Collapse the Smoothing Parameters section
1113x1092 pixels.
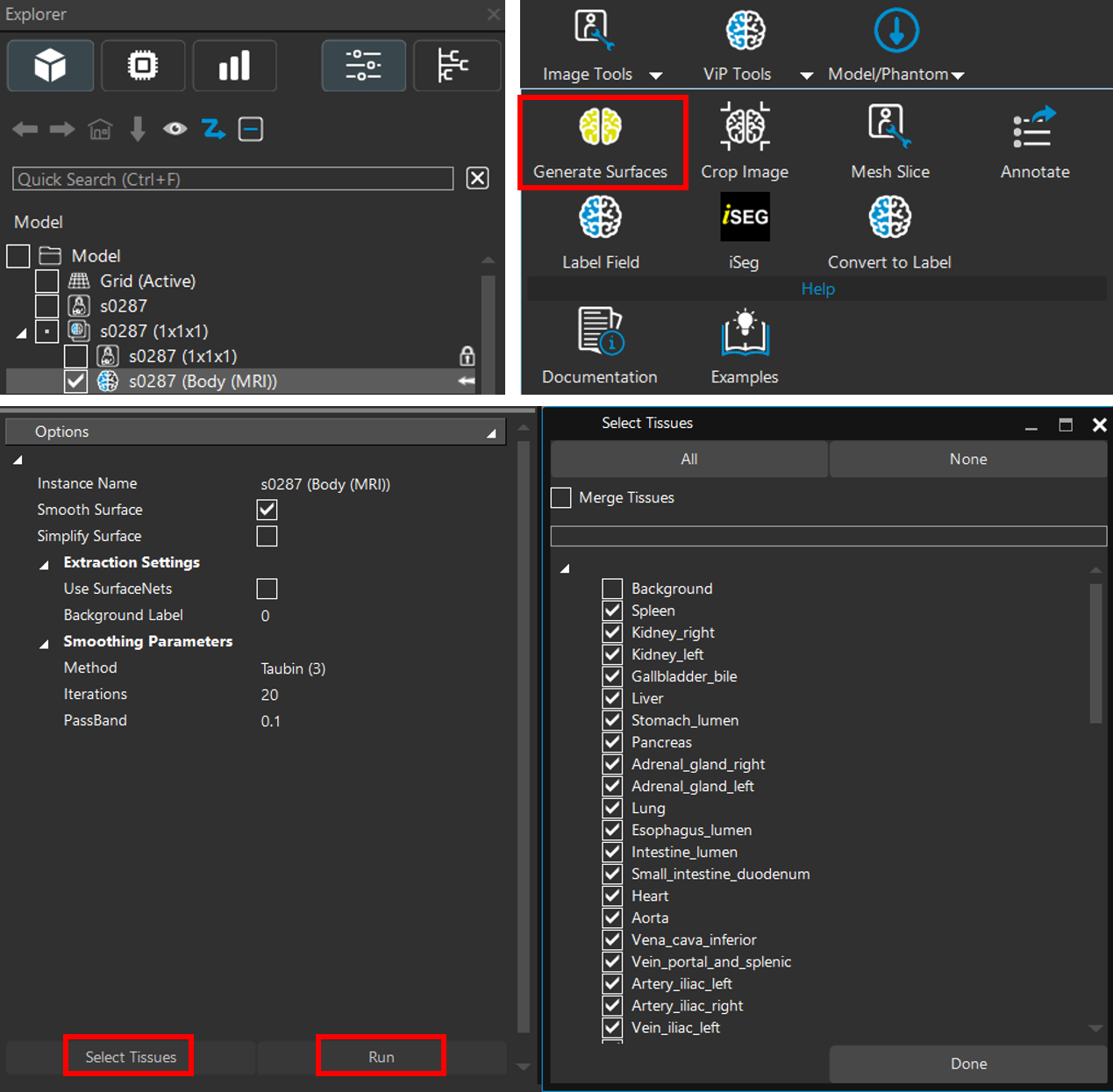44,643
